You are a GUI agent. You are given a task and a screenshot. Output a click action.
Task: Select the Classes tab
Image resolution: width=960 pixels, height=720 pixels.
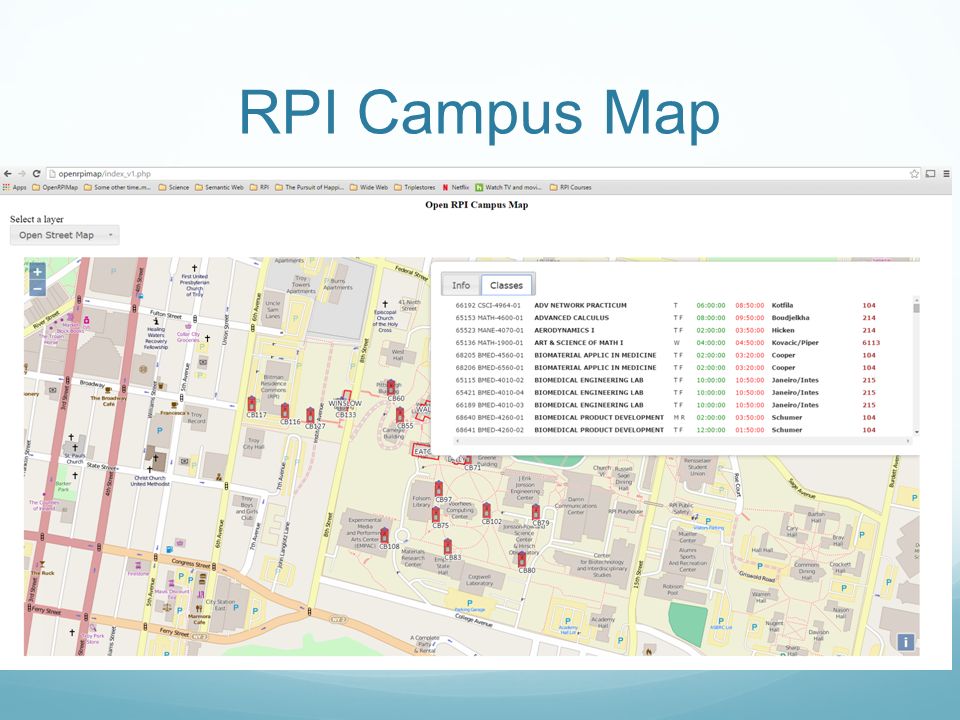[x=507, y=285]
